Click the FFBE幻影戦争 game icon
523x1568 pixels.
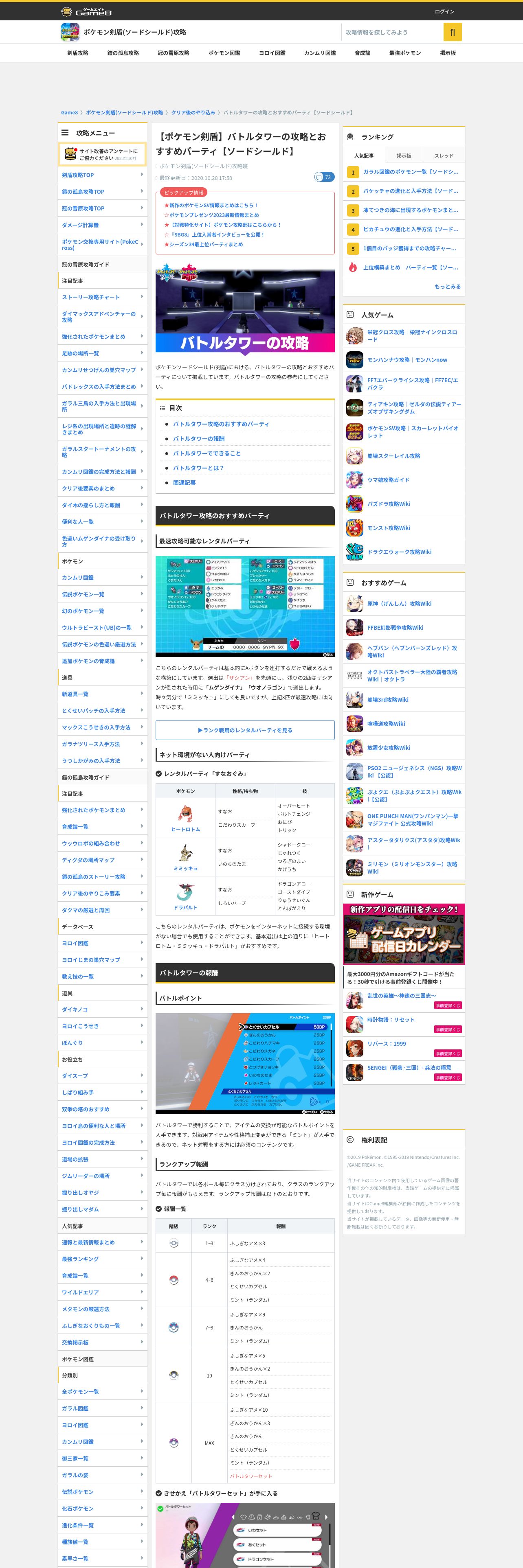click(354, 628)
